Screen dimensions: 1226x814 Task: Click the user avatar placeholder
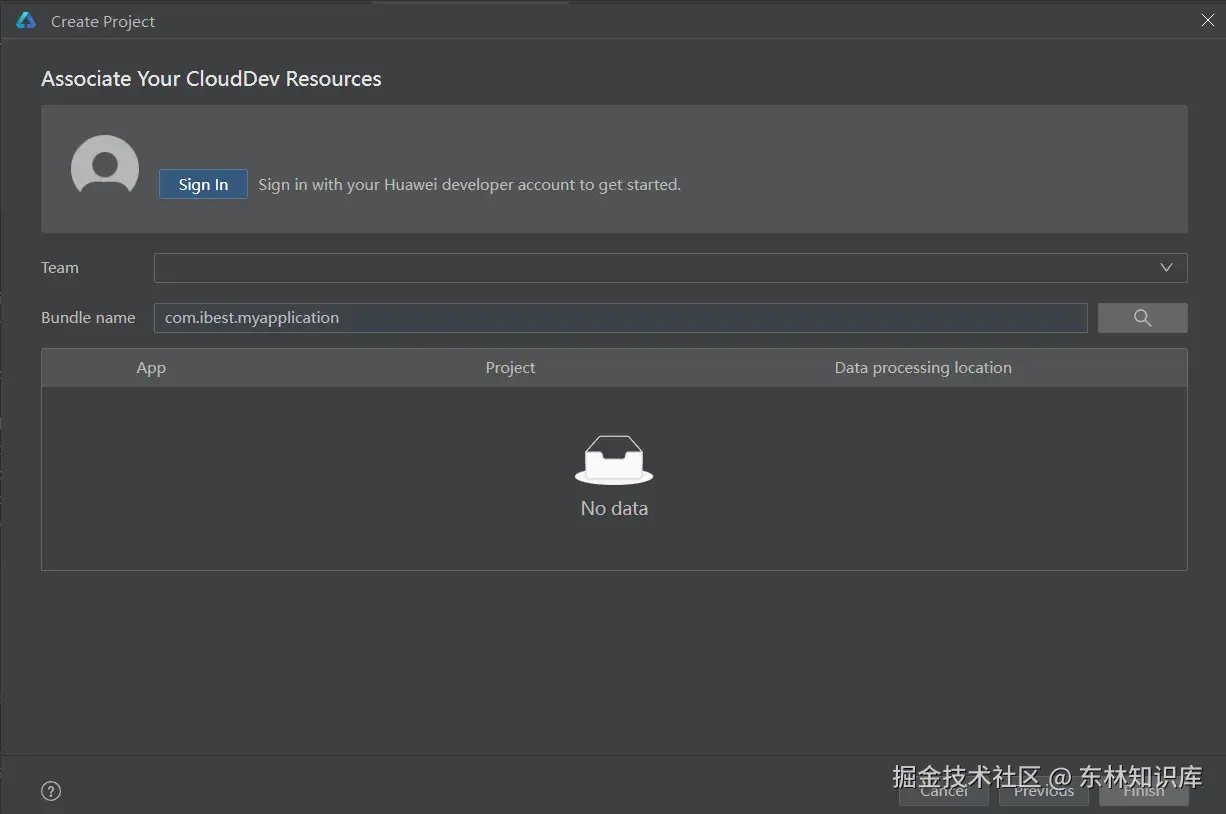(105, 168)
